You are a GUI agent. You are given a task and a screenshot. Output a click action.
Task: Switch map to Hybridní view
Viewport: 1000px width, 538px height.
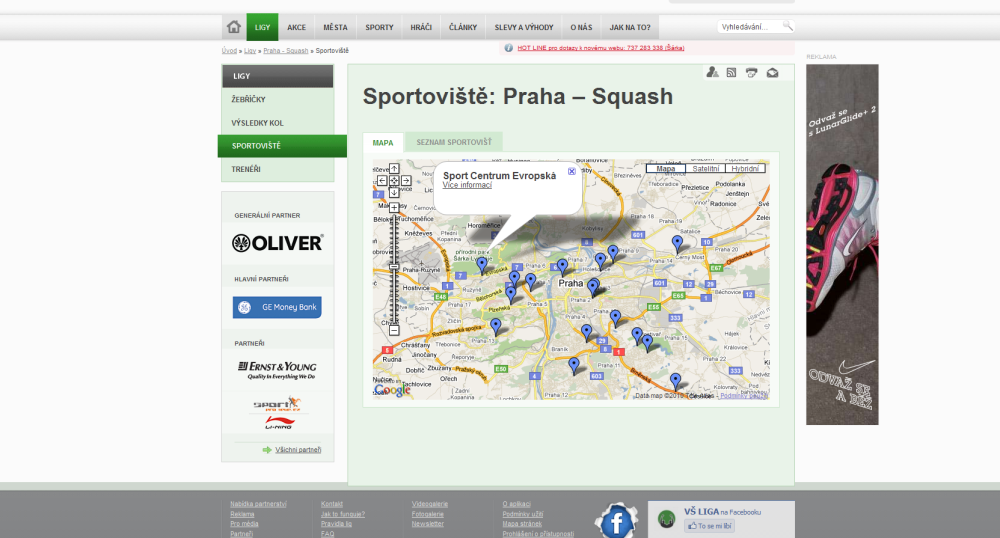pos(745,168)
